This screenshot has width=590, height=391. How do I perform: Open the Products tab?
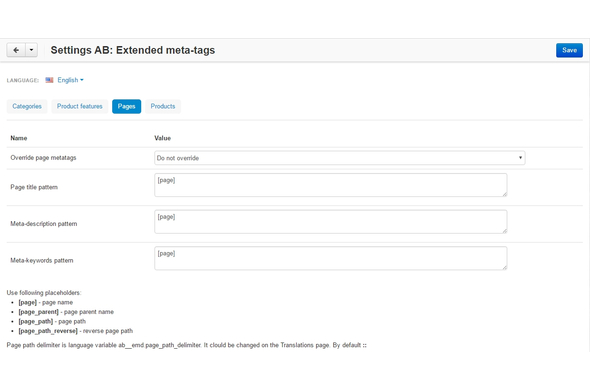(163, 106)
